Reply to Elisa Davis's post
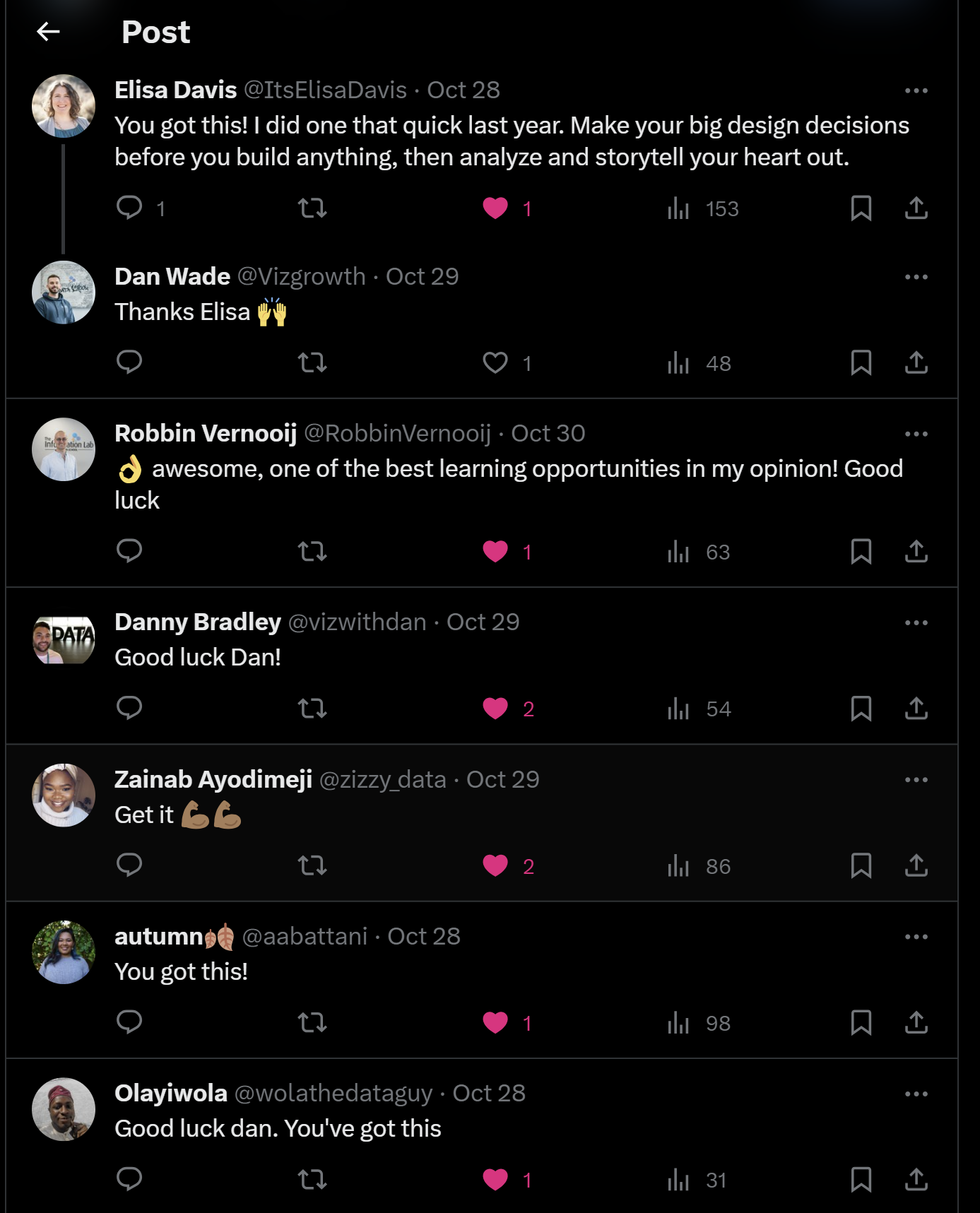Image resolution: width=980 pixels, height=1213 pixels. (x=129, y=208)
